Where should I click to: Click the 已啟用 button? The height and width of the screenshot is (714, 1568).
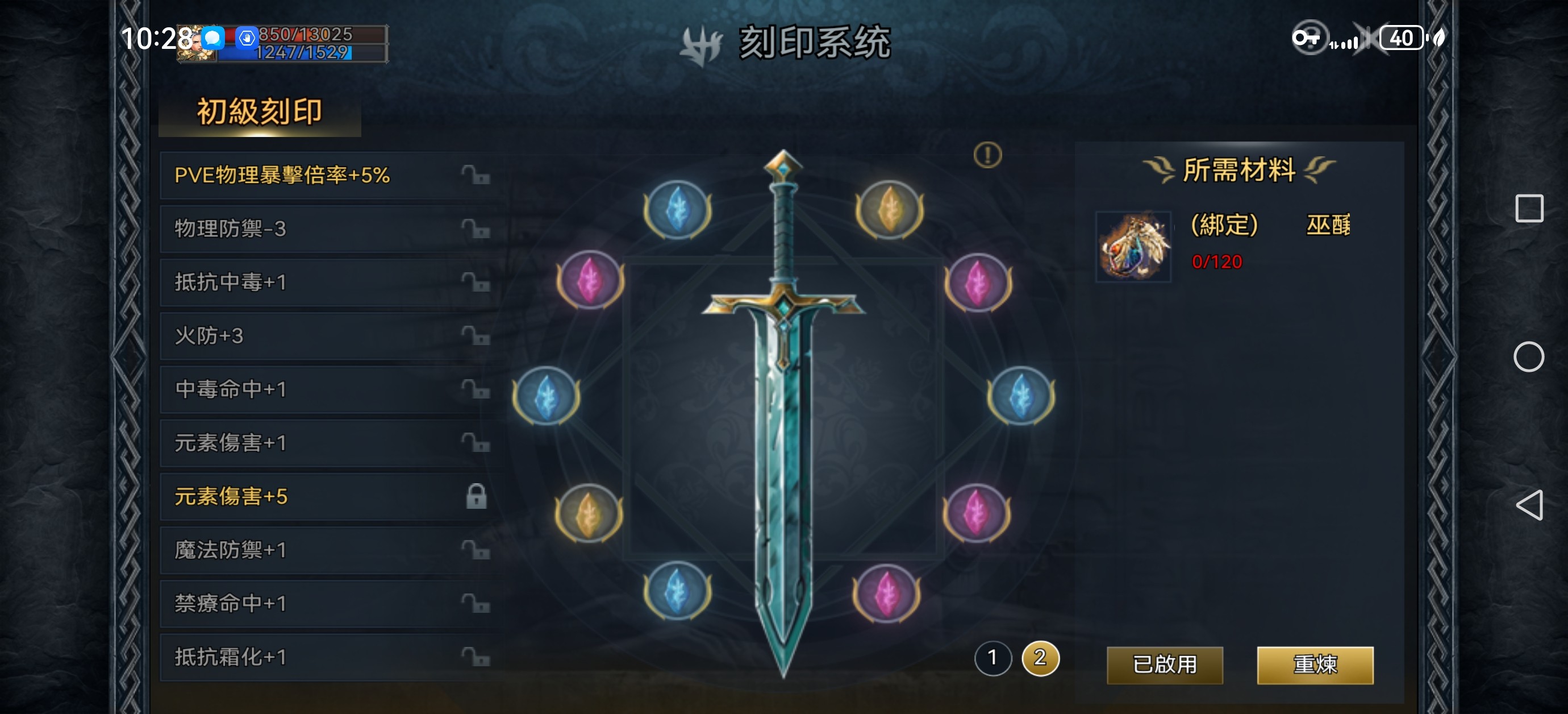[1165, 664]
